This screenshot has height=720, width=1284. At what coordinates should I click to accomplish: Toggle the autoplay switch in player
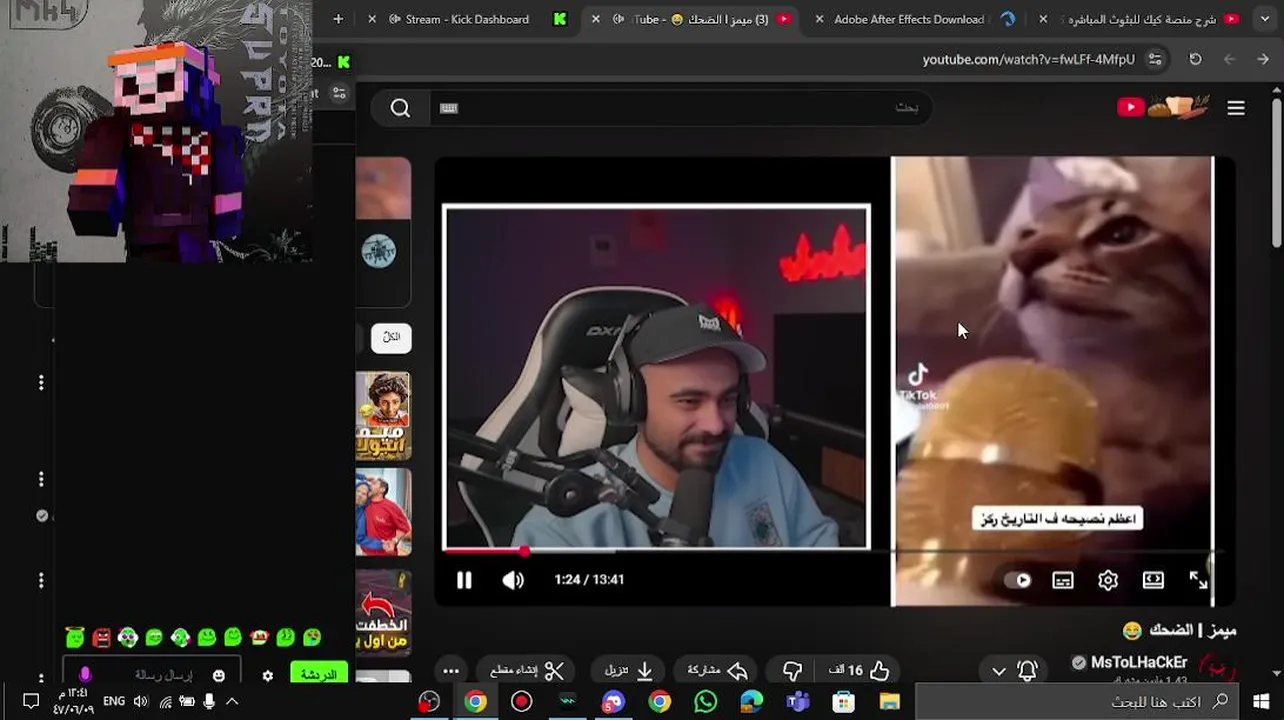coord(1020,580)
